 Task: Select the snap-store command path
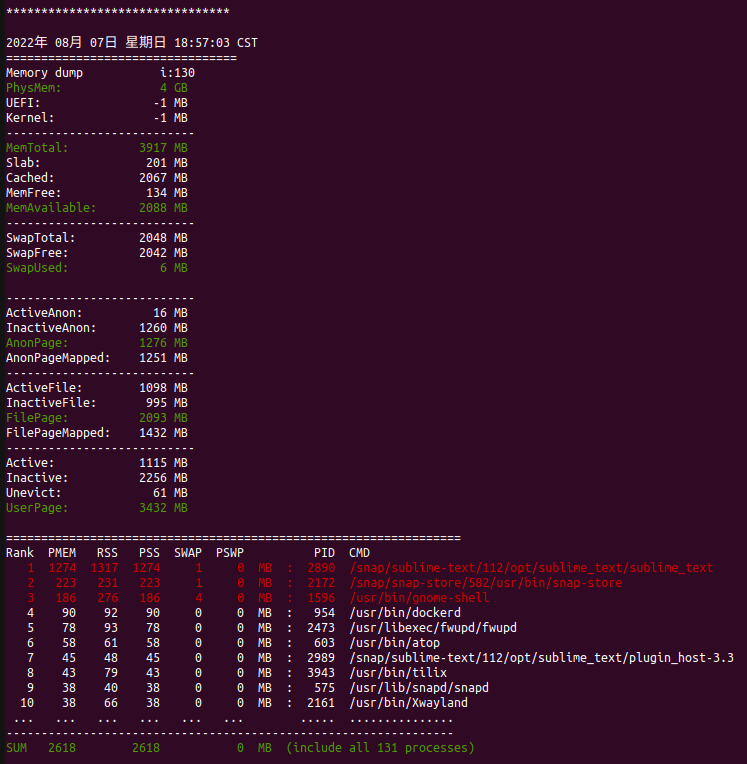point(485,583)
